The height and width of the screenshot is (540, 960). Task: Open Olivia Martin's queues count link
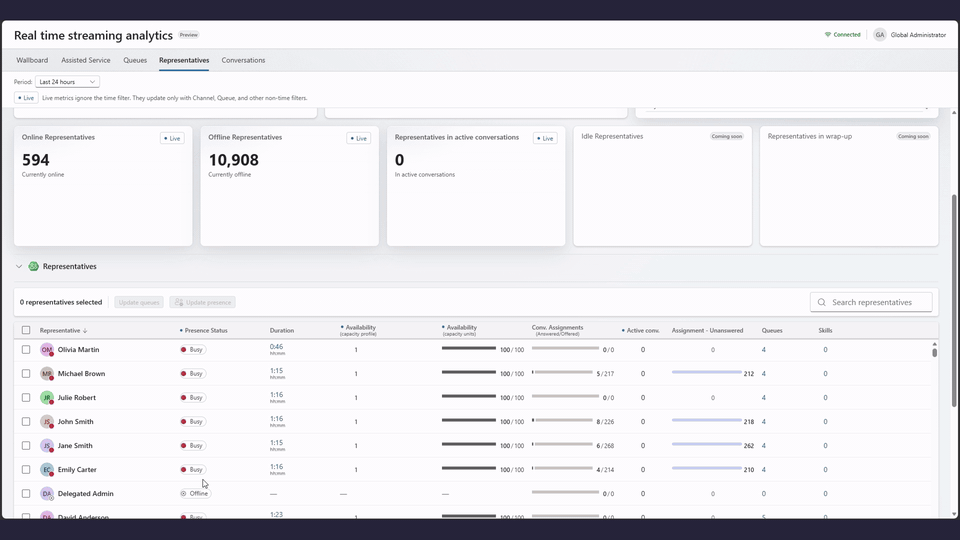tap(763, 350)
